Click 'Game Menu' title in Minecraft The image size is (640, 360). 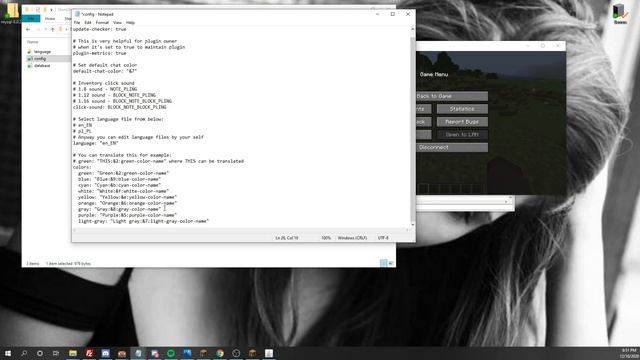[433, 74]
